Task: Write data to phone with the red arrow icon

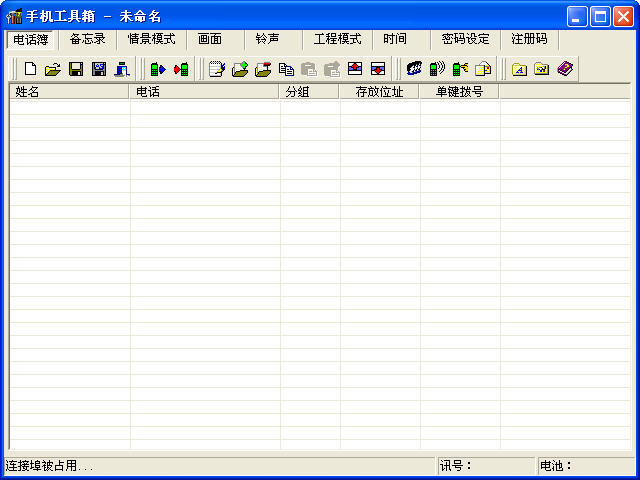Action: (181, 69)
